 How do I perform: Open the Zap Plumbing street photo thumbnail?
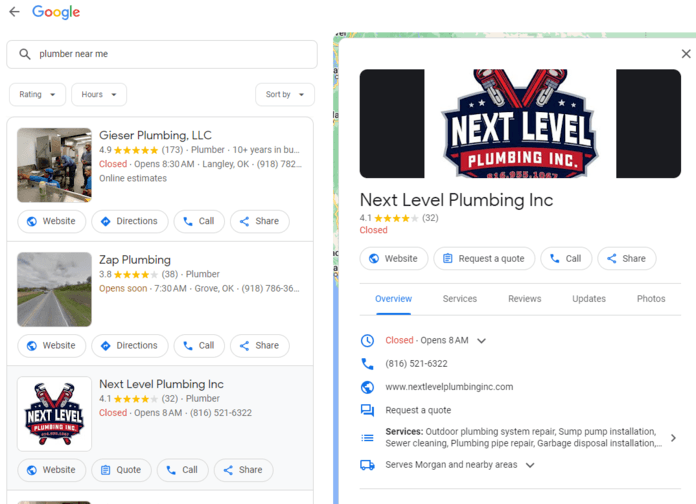55,290
